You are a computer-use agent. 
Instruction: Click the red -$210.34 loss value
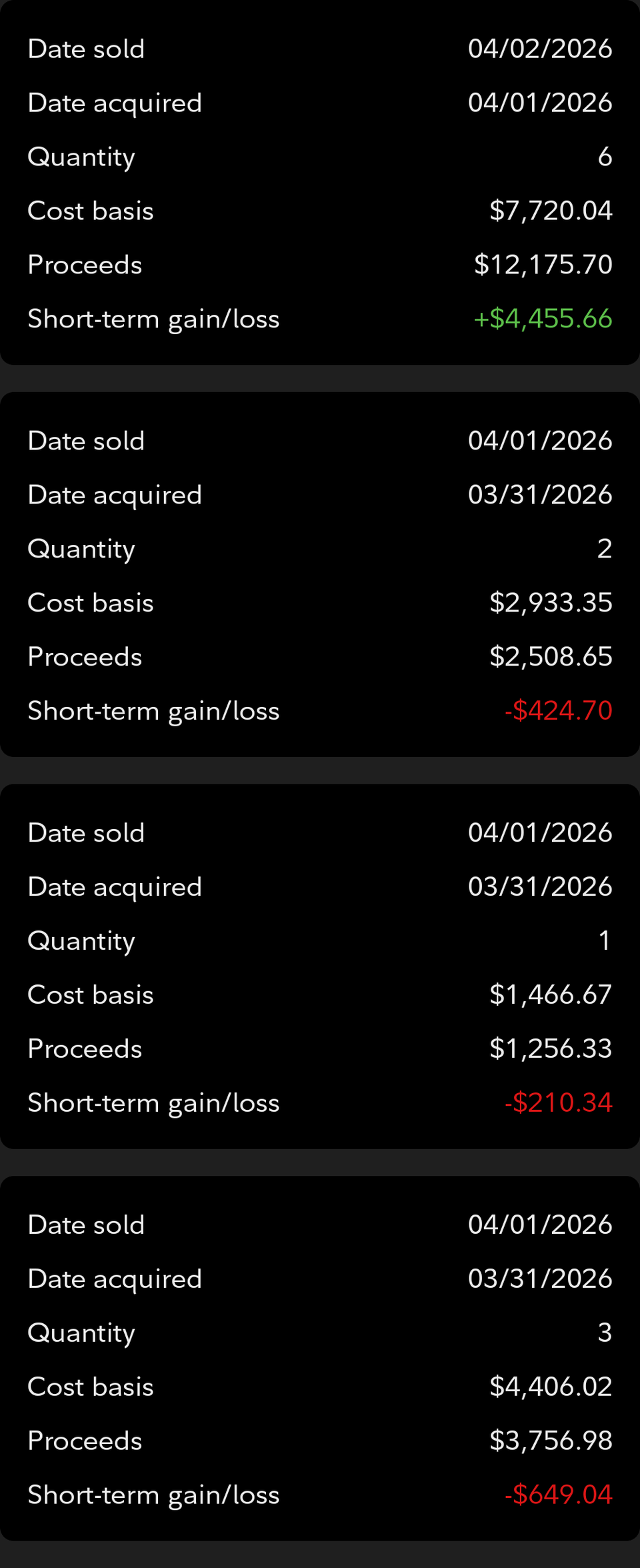(558, 1103)
